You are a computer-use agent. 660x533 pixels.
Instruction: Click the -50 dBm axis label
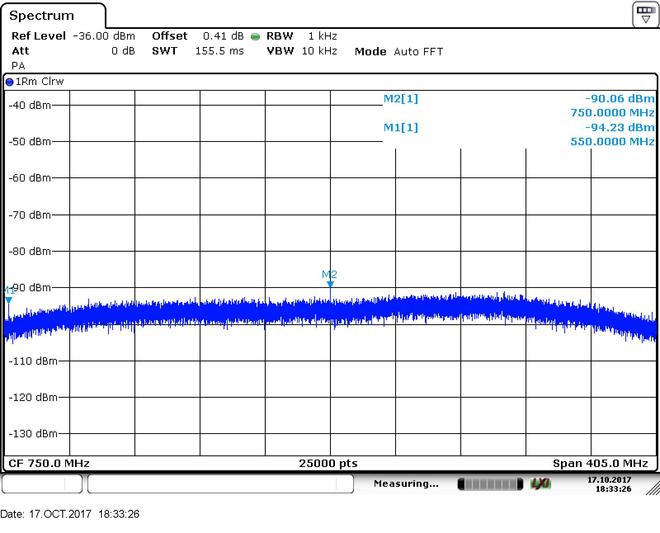click(30, 141)
